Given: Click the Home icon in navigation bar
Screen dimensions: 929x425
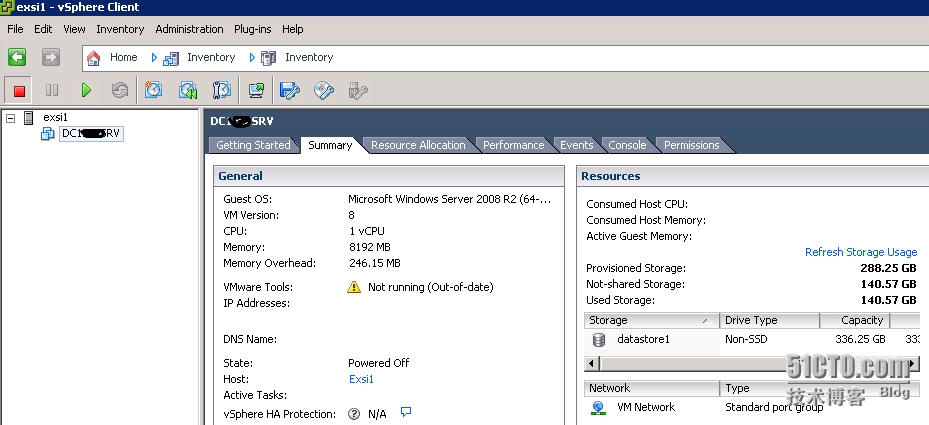Looking at the screenshot, I should click(x=94, y=57).
